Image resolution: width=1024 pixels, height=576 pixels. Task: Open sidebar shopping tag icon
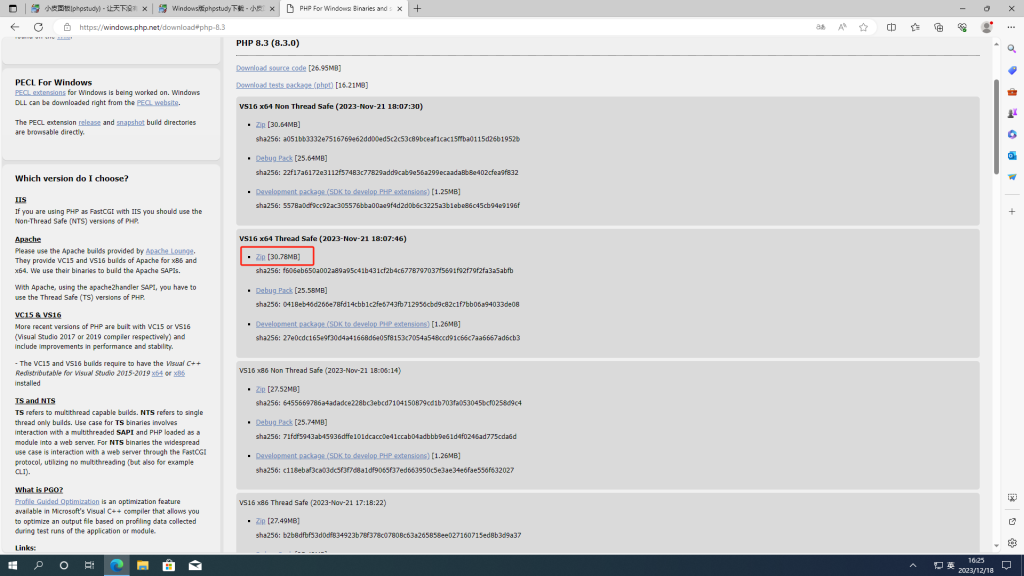coord(1012,71)
